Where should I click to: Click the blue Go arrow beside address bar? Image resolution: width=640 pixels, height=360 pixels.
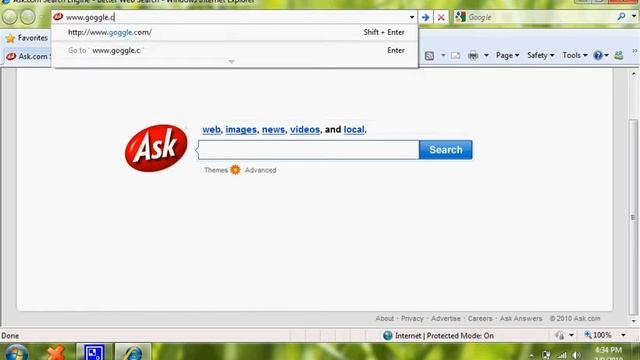click(425, 17)
